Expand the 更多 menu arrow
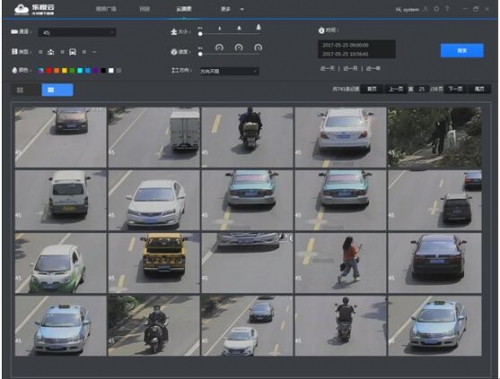Screen dimensions: 500x379 pos(242,9)
